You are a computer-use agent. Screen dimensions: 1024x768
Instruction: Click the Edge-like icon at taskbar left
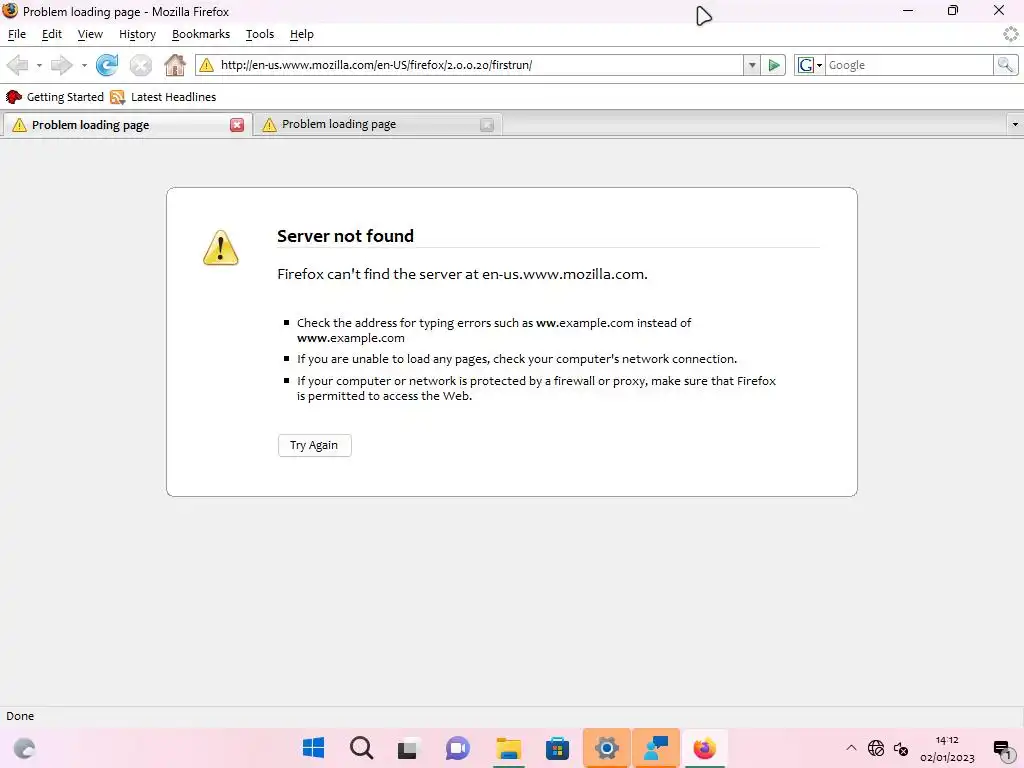(x=24, y=748)
